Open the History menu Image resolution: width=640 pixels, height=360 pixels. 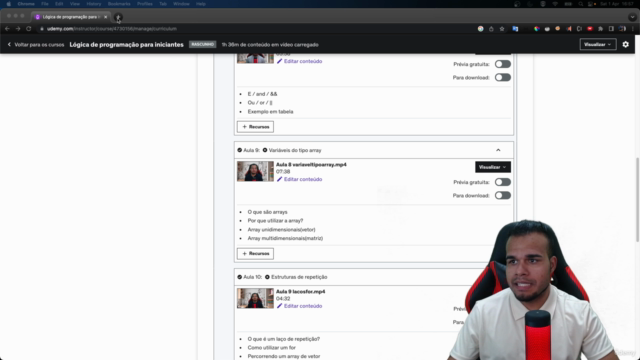coord(93,4)
